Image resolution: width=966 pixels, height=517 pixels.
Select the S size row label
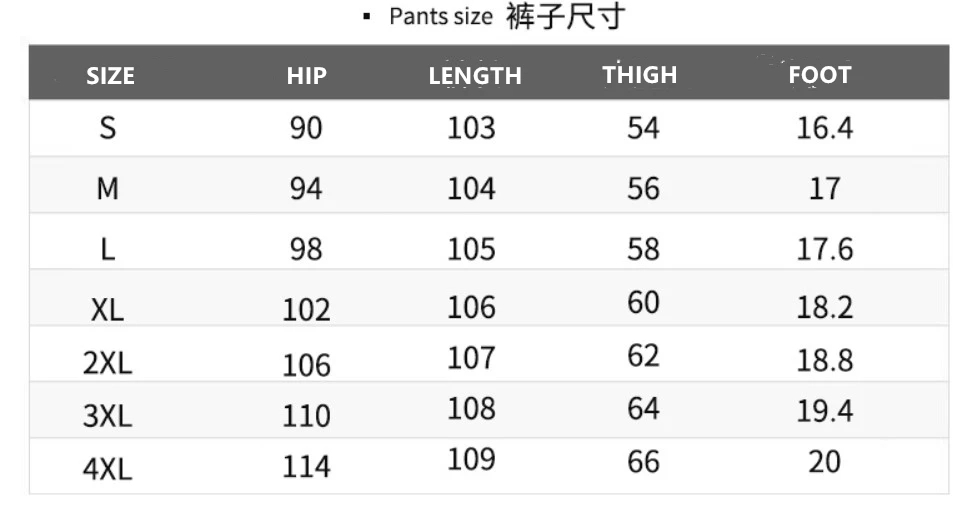coord(108,129)
